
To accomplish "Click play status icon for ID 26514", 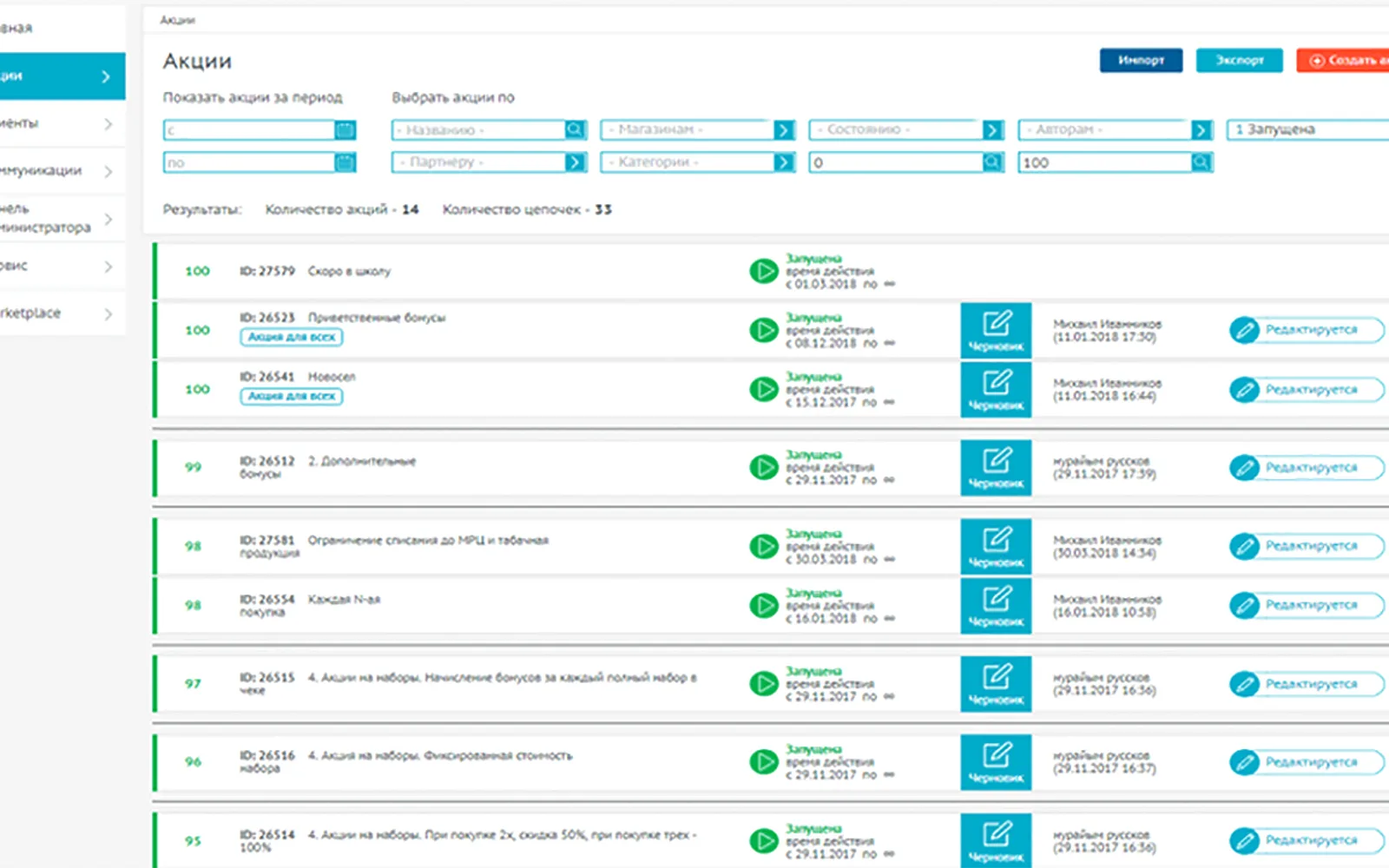I will point(763,841).
